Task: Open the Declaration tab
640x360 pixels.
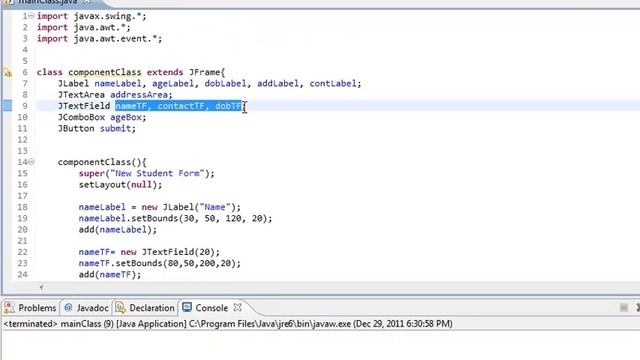Action: [x=151, y=308]
